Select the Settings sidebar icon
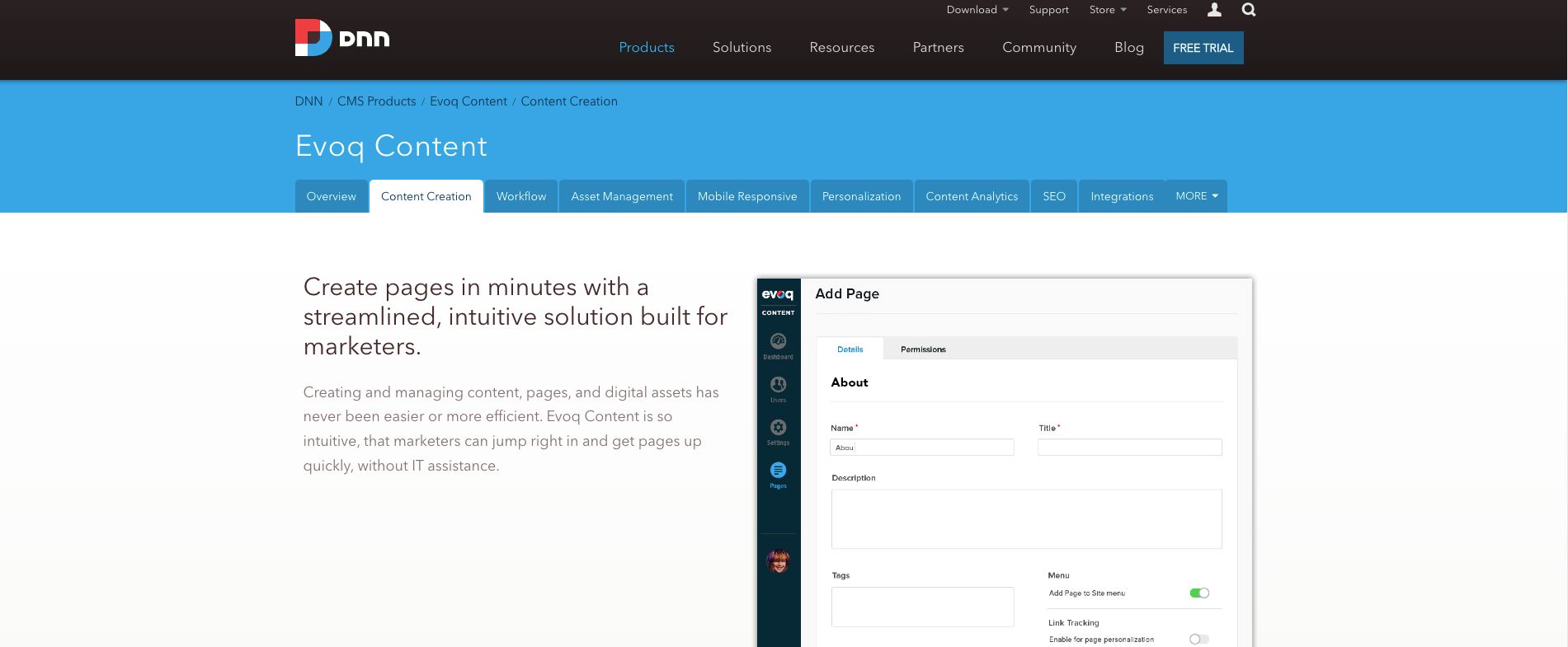This screenshot has height=647, width=1568. click(x=778, y=432)
